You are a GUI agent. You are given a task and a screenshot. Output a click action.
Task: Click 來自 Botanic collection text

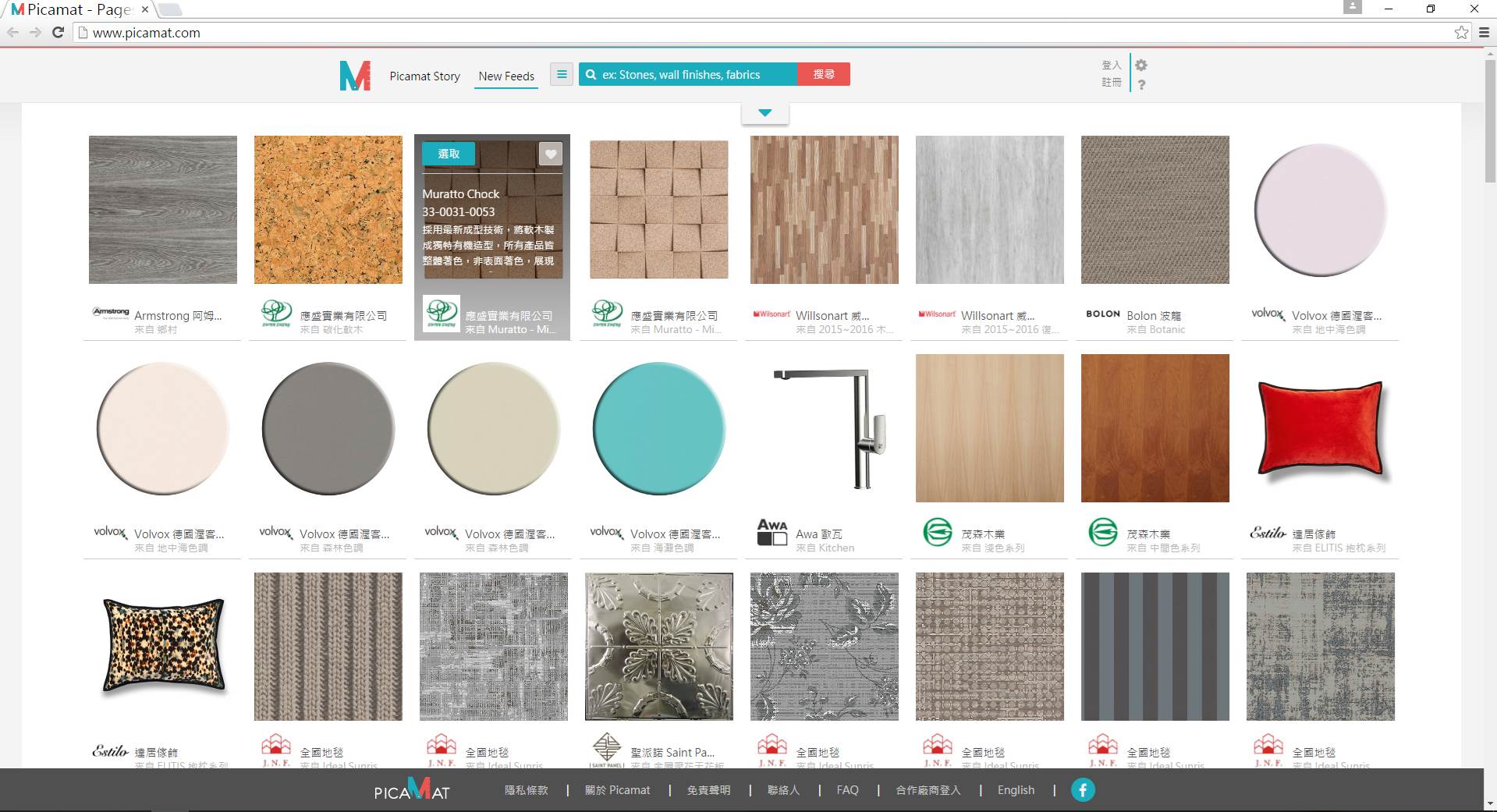click(x=1155, y=330)
